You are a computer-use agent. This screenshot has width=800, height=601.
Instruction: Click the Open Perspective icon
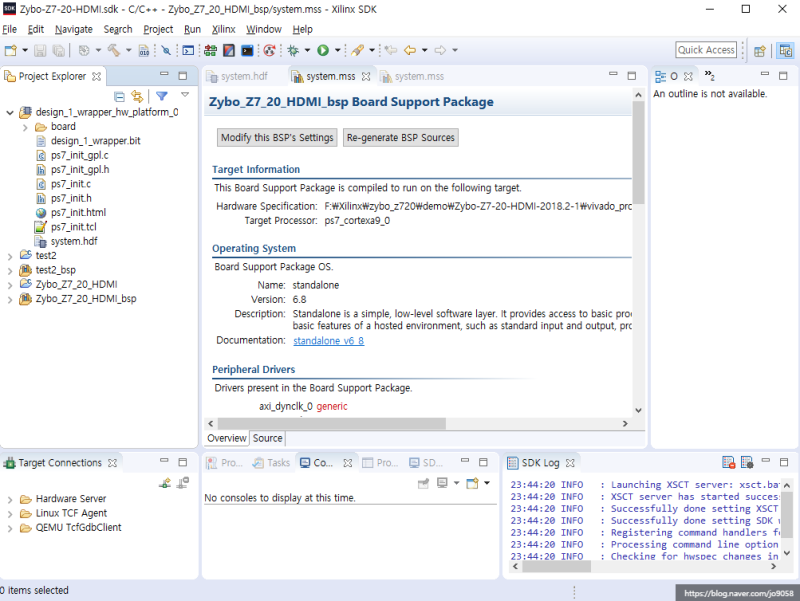(x=760, y=50)
